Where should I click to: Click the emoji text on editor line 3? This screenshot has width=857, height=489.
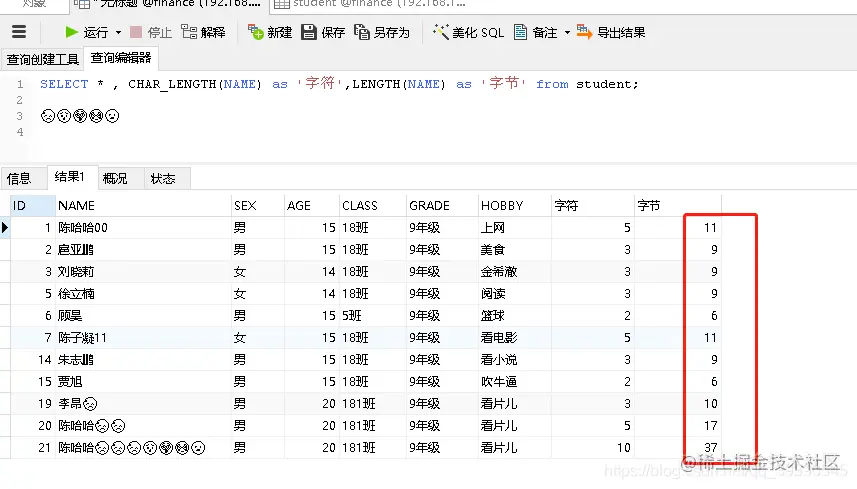(x=80, y=116)
